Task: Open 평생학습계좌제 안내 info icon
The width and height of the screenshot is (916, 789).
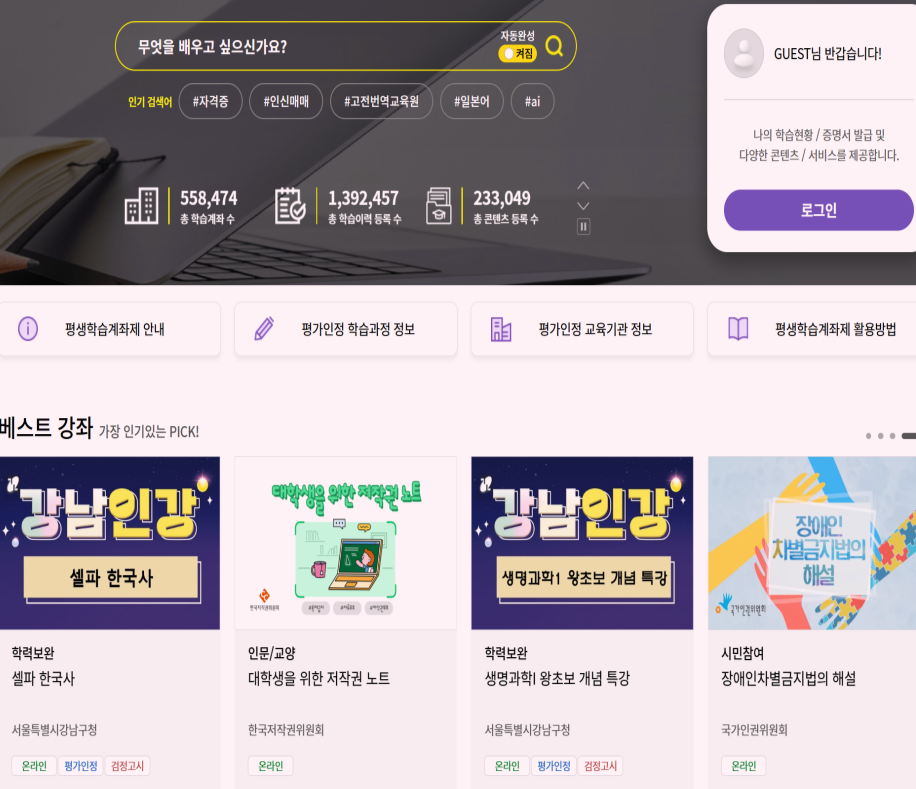Action: point(28,329)
